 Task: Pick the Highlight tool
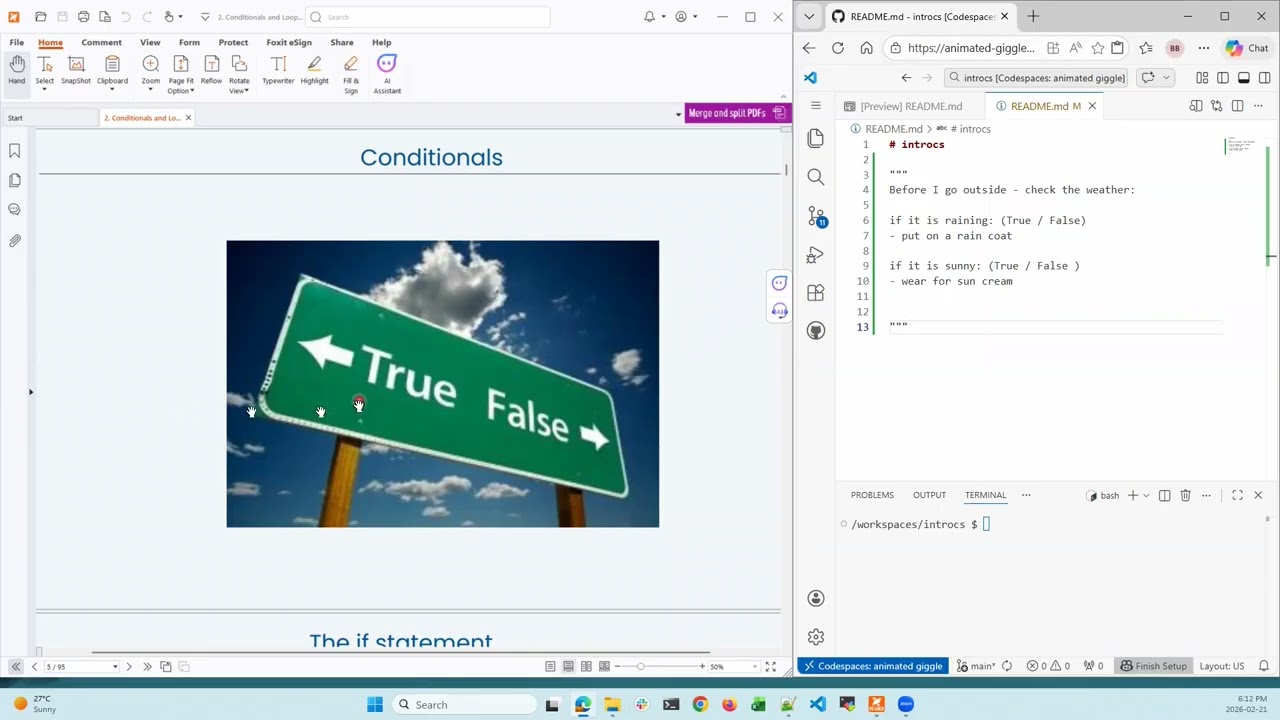[x=314, y=70]
